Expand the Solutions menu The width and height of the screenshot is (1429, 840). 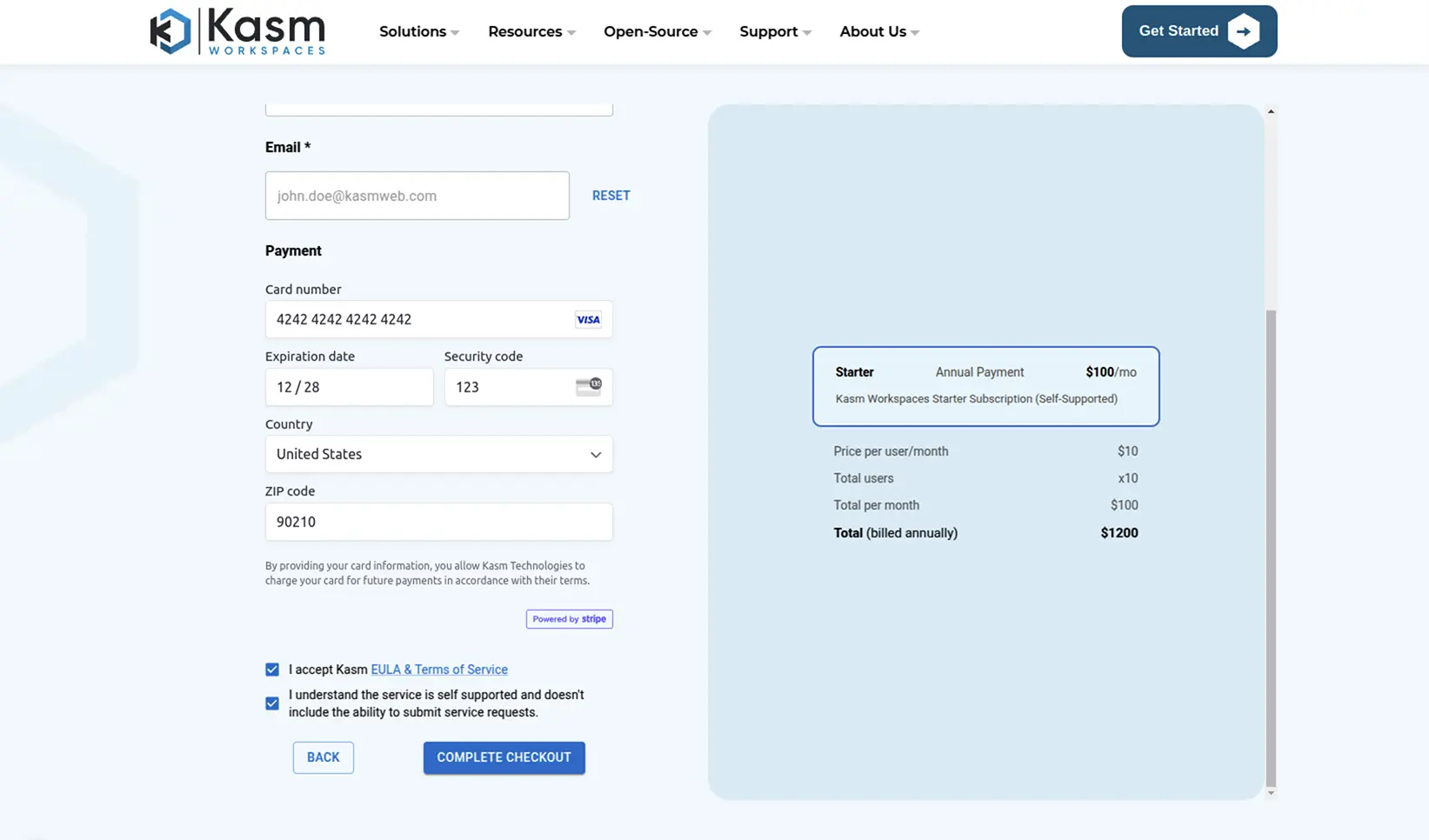tap(418, 32)
